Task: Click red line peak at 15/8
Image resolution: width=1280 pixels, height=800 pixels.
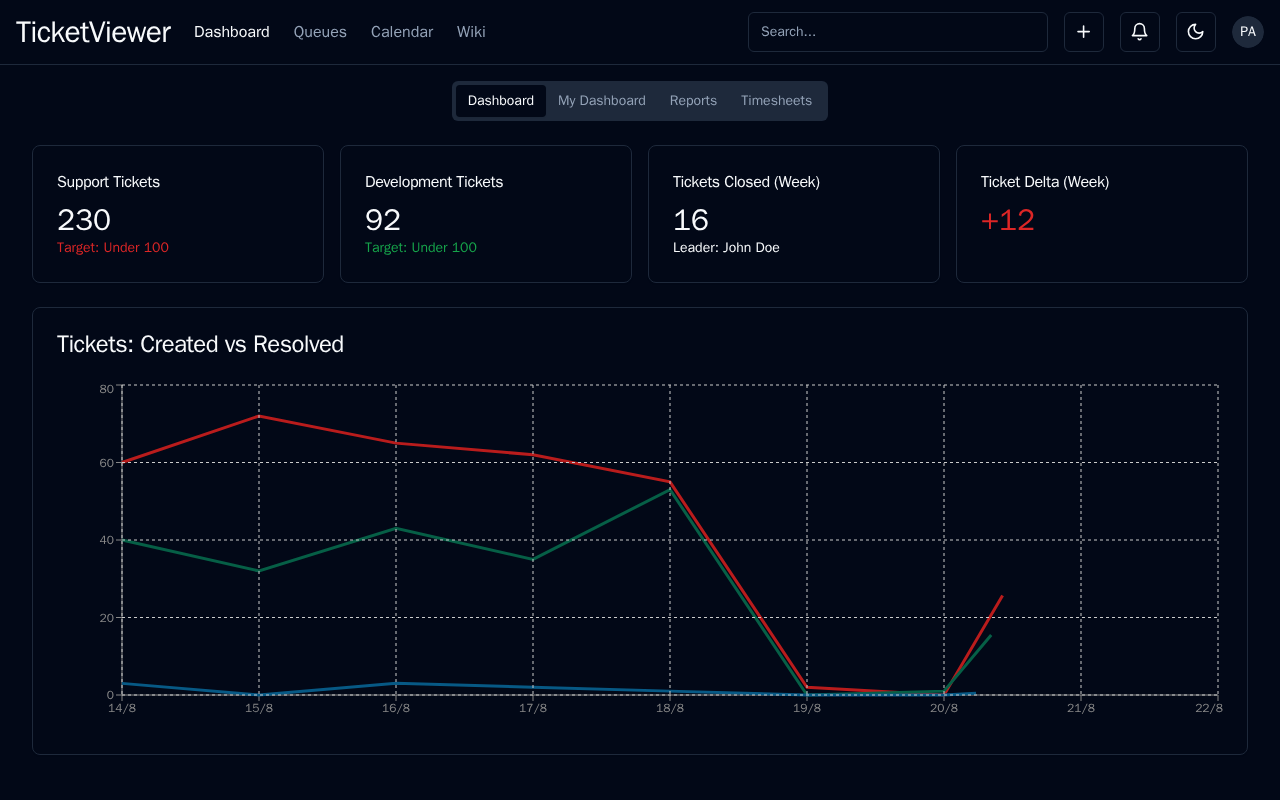Action: (259, 416)
